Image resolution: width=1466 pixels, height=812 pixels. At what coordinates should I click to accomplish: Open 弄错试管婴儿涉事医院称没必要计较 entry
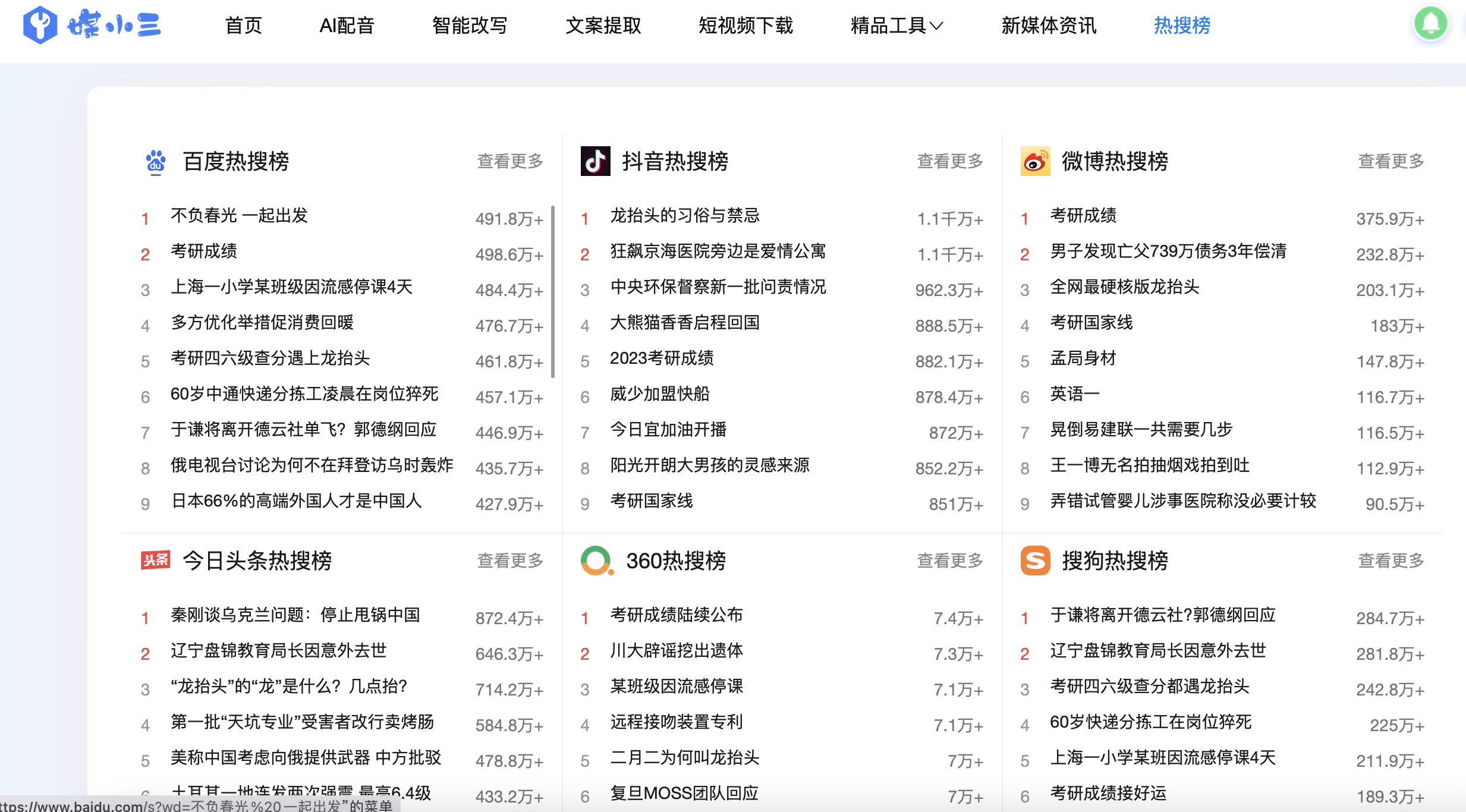1183,501
